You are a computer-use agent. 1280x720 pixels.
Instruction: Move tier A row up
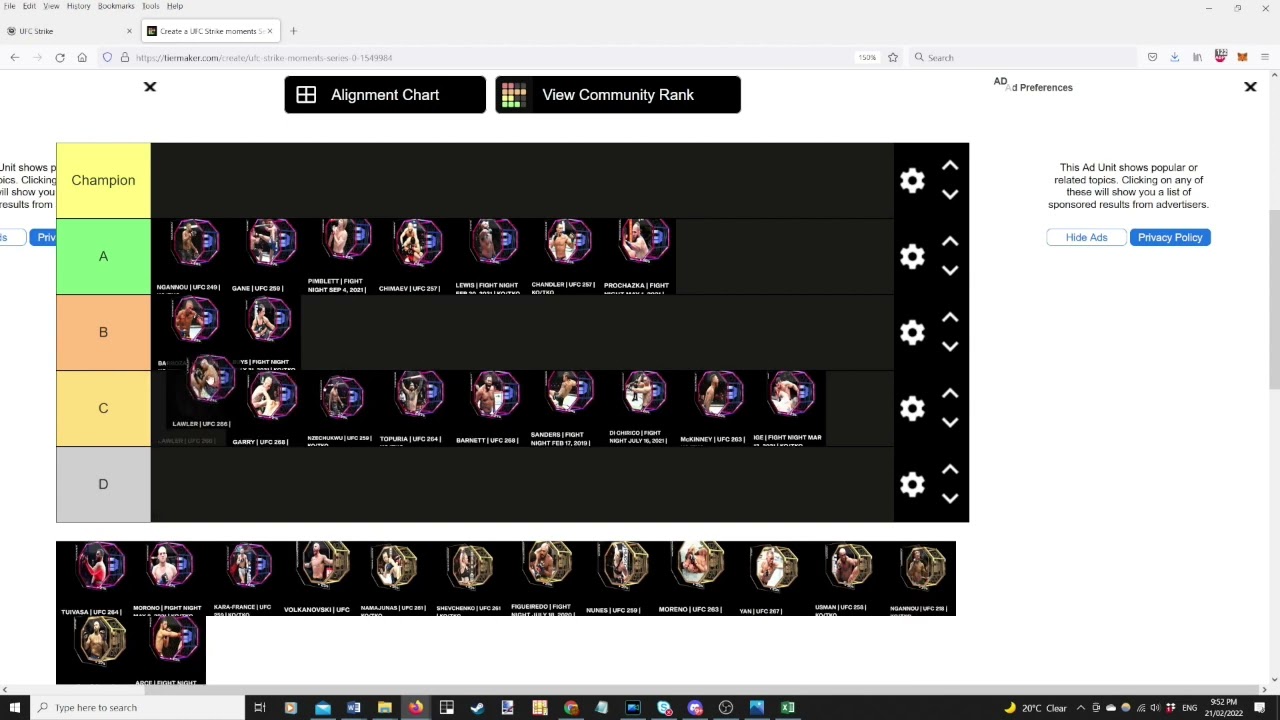950,242
